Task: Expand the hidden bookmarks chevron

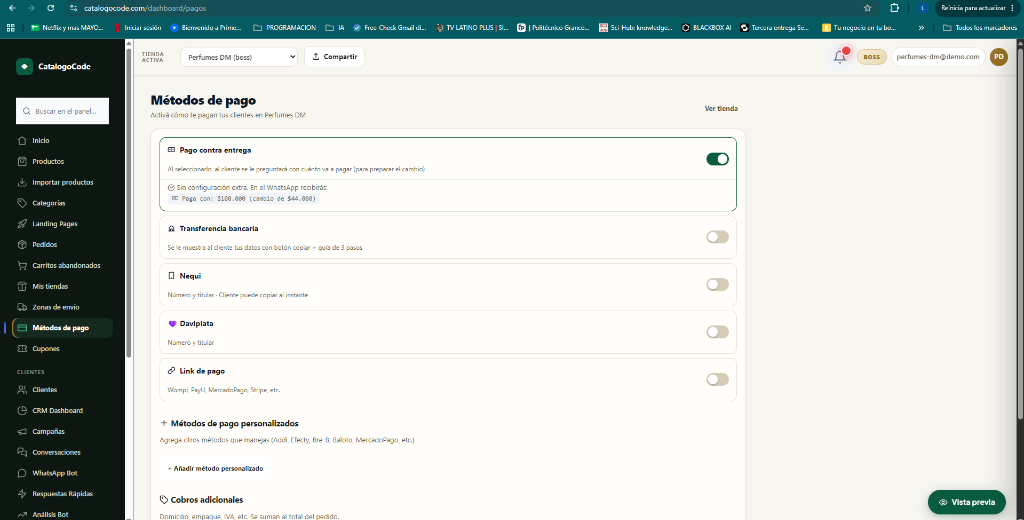Action: click(921, 28)
